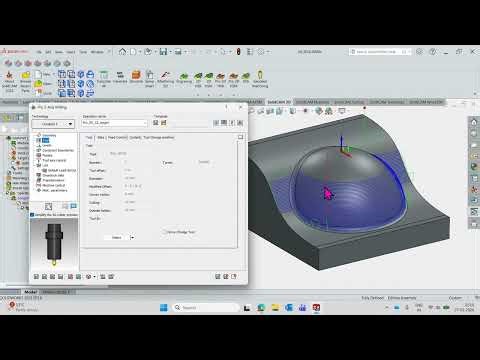Open the Constraint boundaries page
The width and height of the screenshot is (480, 360).
pyautogui.click(x=58, y=150)
